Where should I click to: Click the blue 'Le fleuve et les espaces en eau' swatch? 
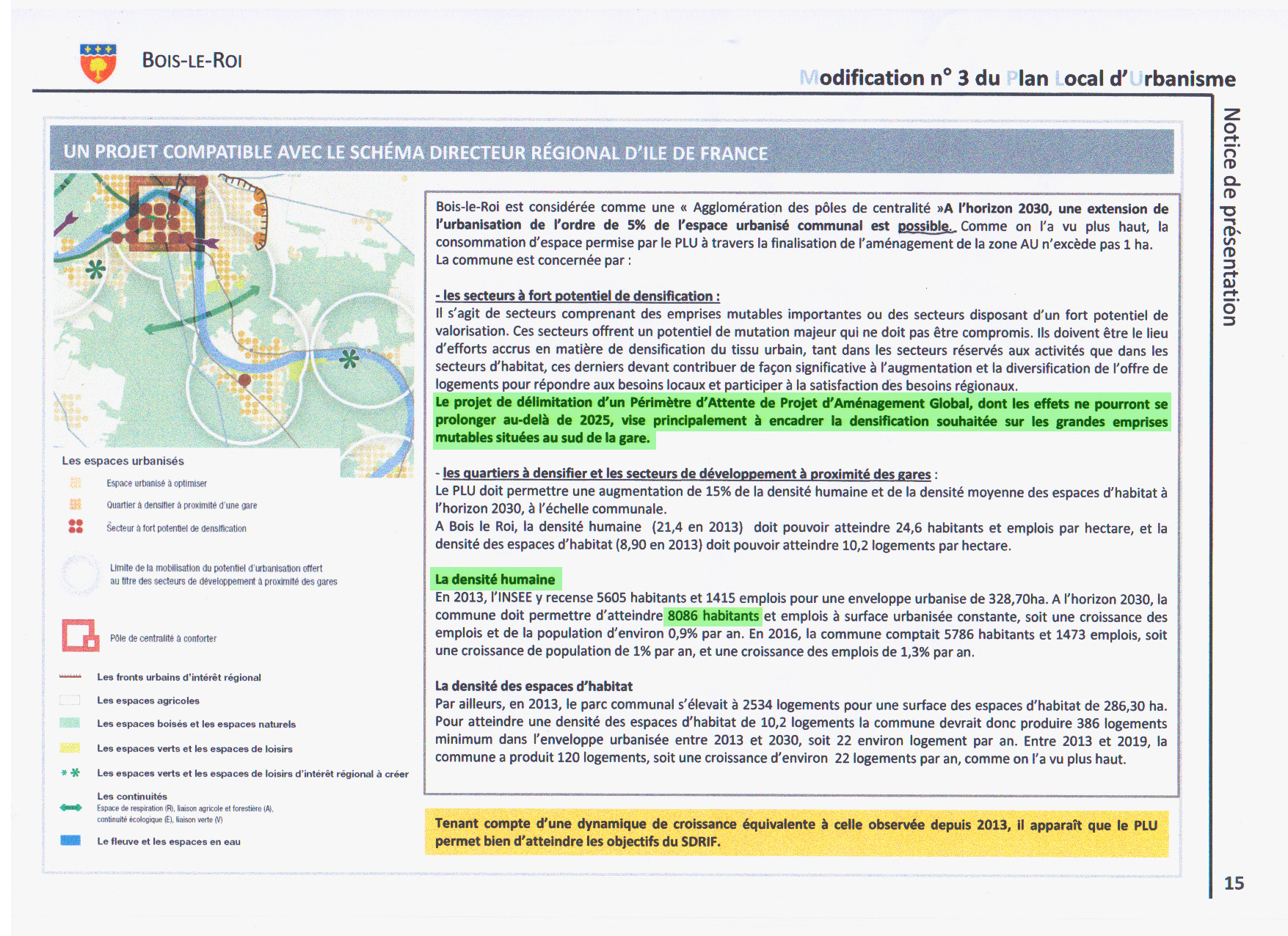click(x=70, y=841)
